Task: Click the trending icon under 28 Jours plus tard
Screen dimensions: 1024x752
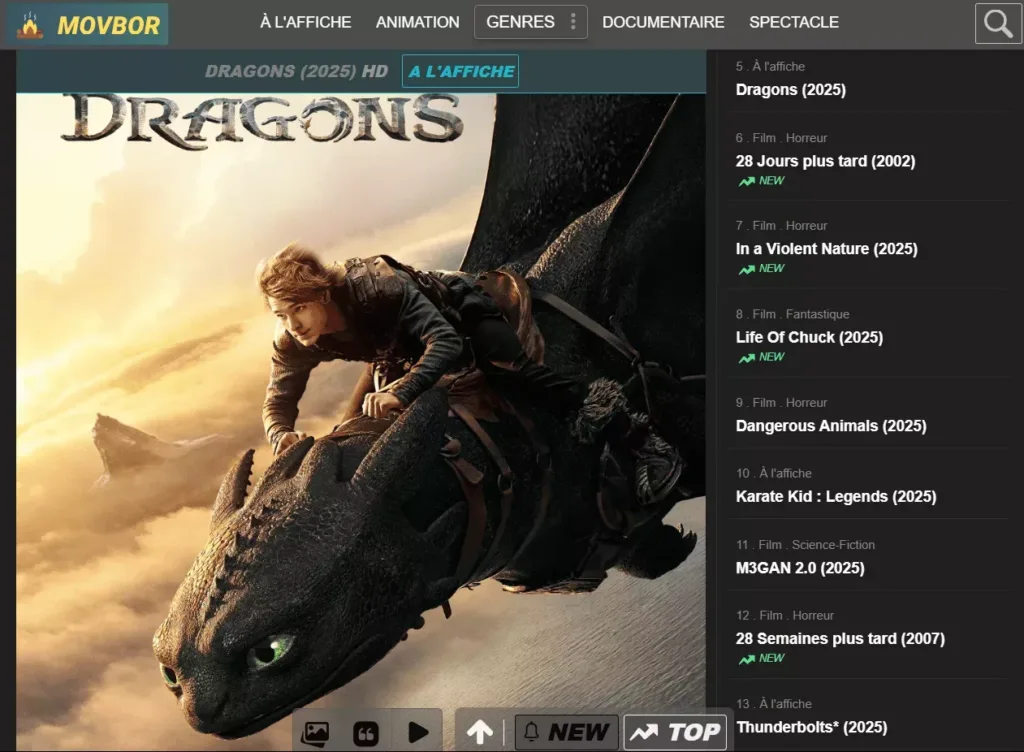Action: coord(746,182)
